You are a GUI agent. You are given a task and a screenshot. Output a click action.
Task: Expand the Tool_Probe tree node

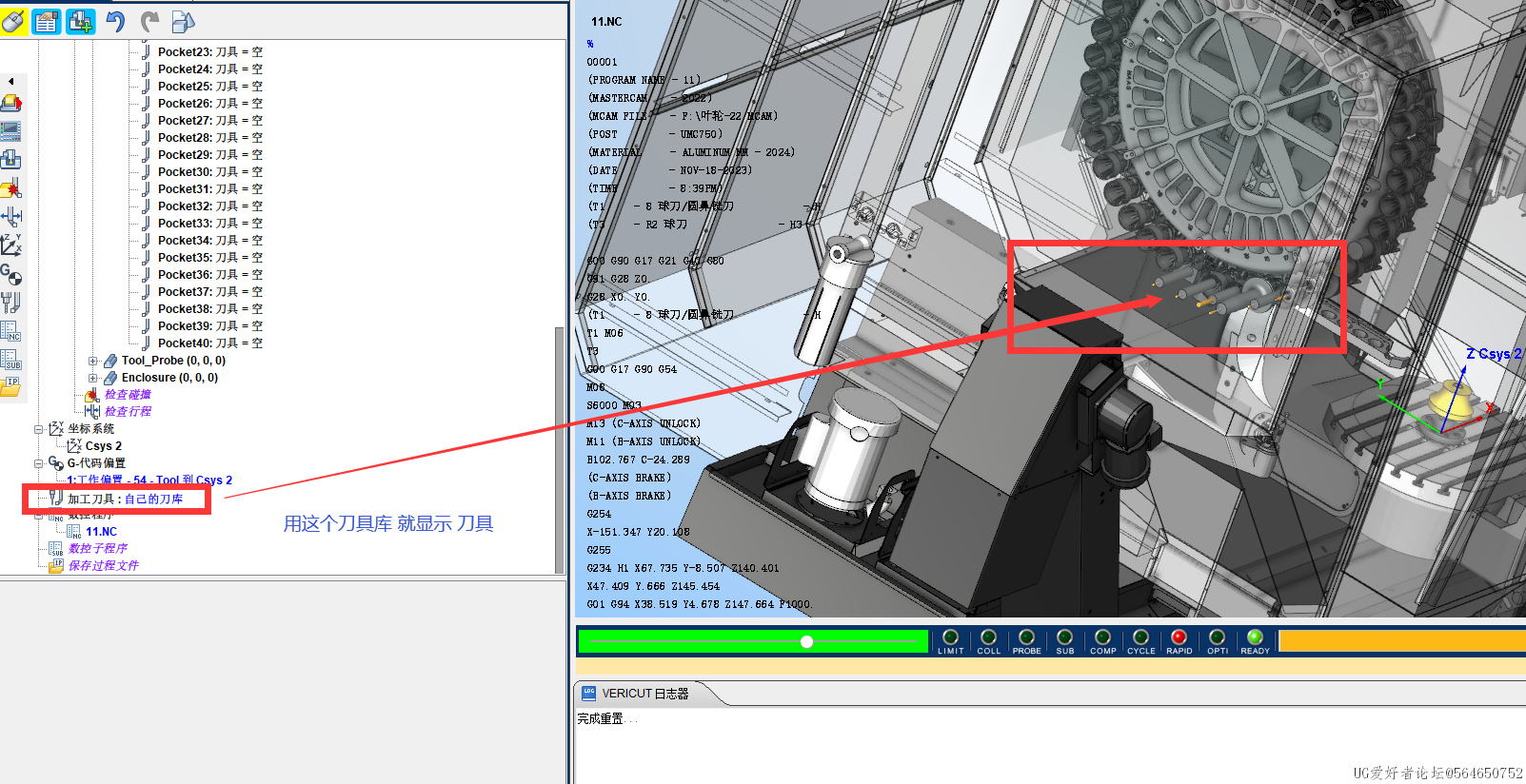(92, 361)
